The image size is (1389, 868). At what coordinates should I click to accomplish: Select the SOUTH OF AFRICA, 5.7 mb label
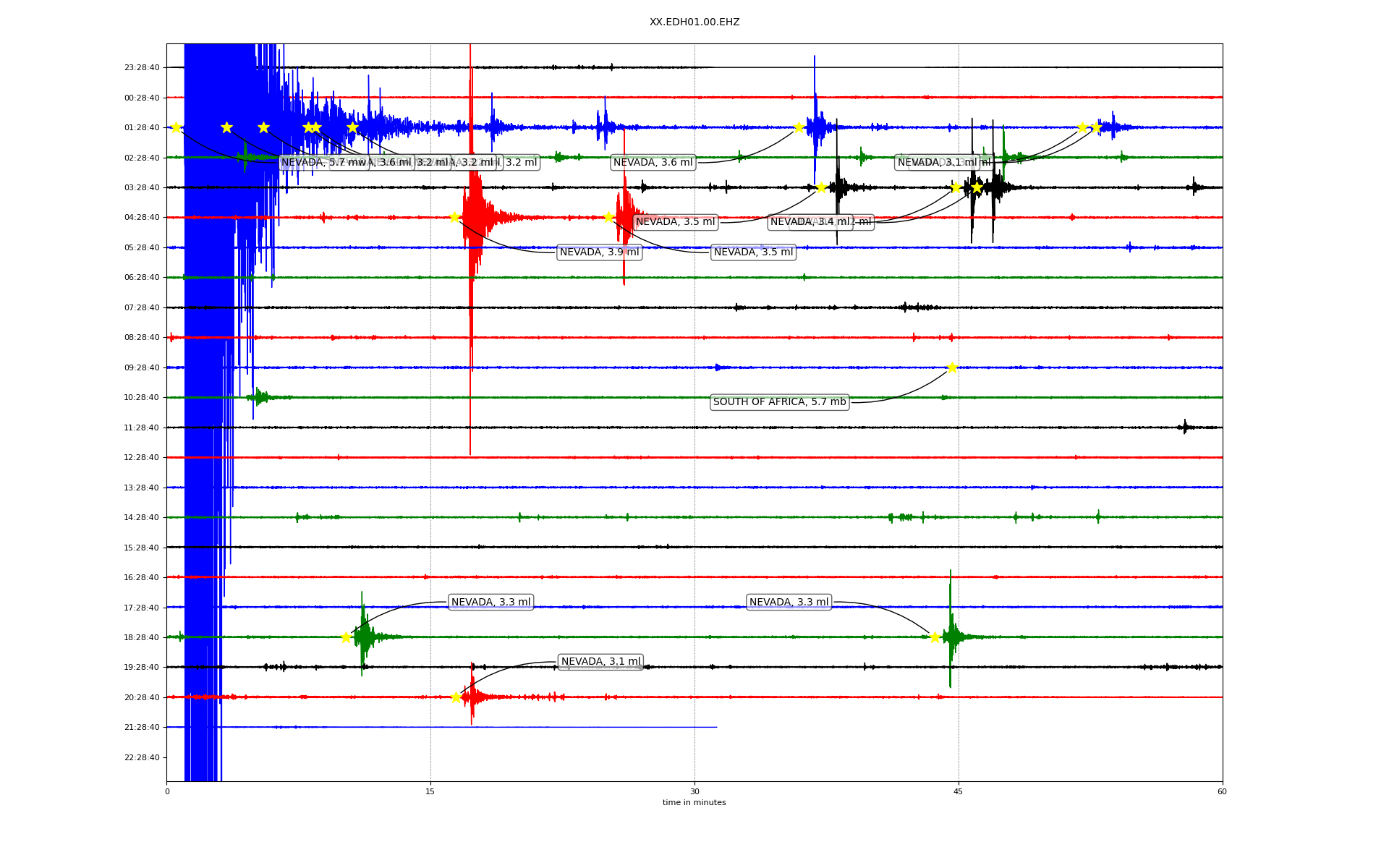pyautogui.click(x=779, y=402)
